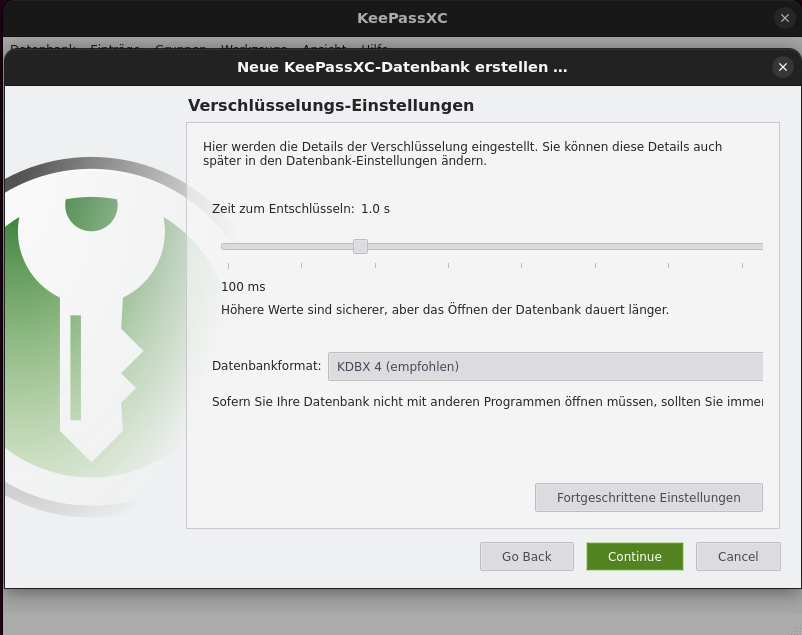Cancel the new database creation
802x635 pixels.
pyautogui.click(x=738, y=556)
